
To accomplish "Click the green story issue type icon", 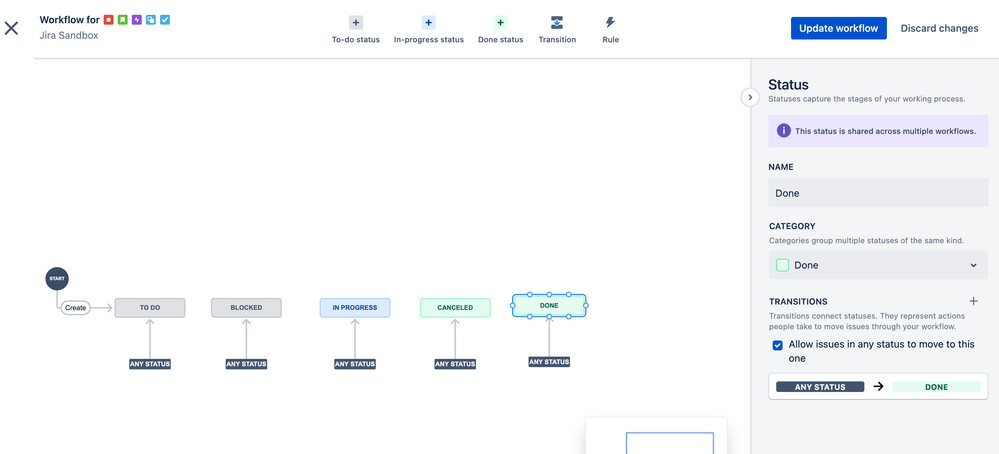I will (123, 20).
